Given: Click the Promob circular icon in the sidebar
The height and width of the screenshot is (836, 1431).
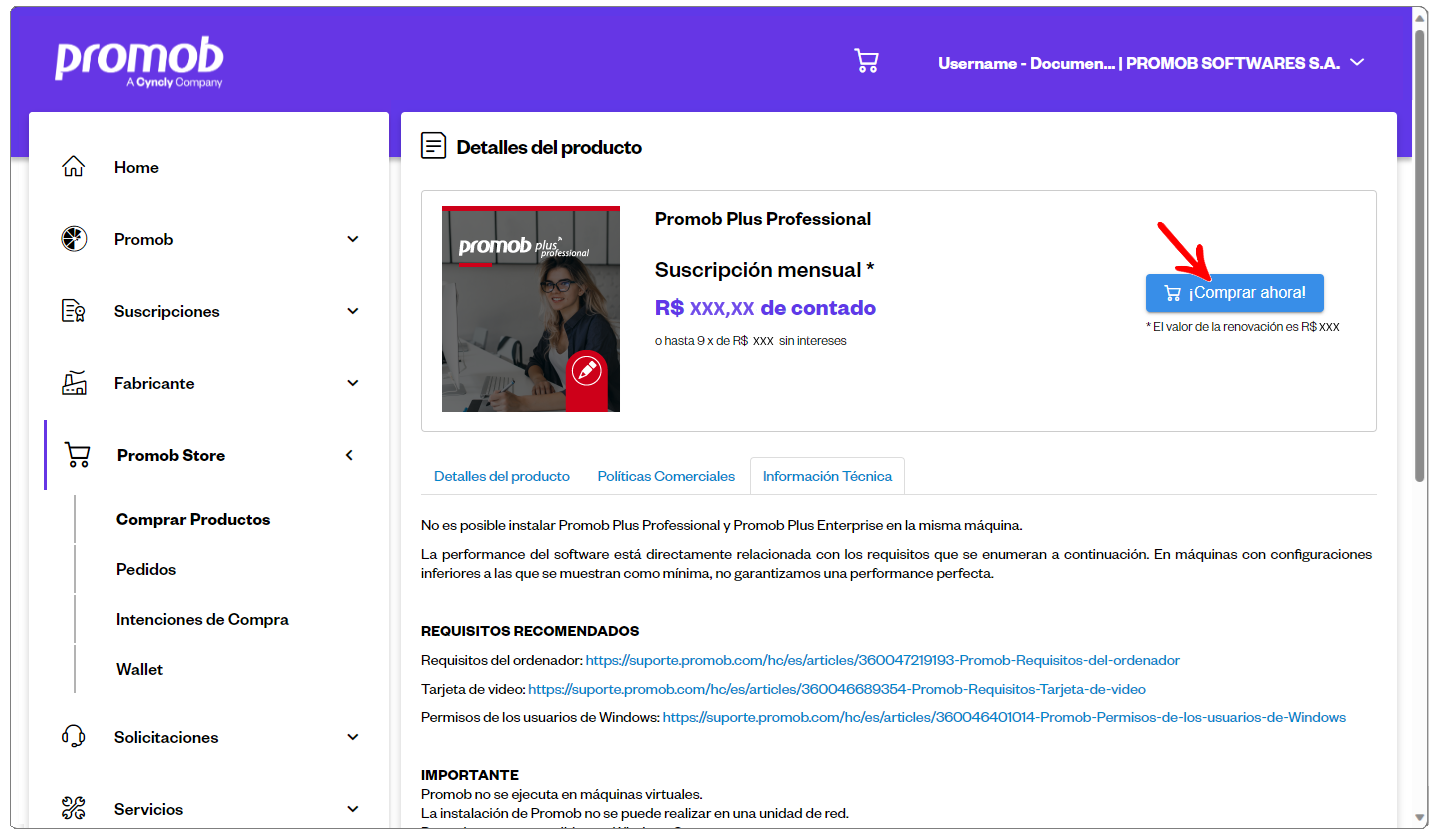Looking at the screenshot, I should tap(74, 239).
